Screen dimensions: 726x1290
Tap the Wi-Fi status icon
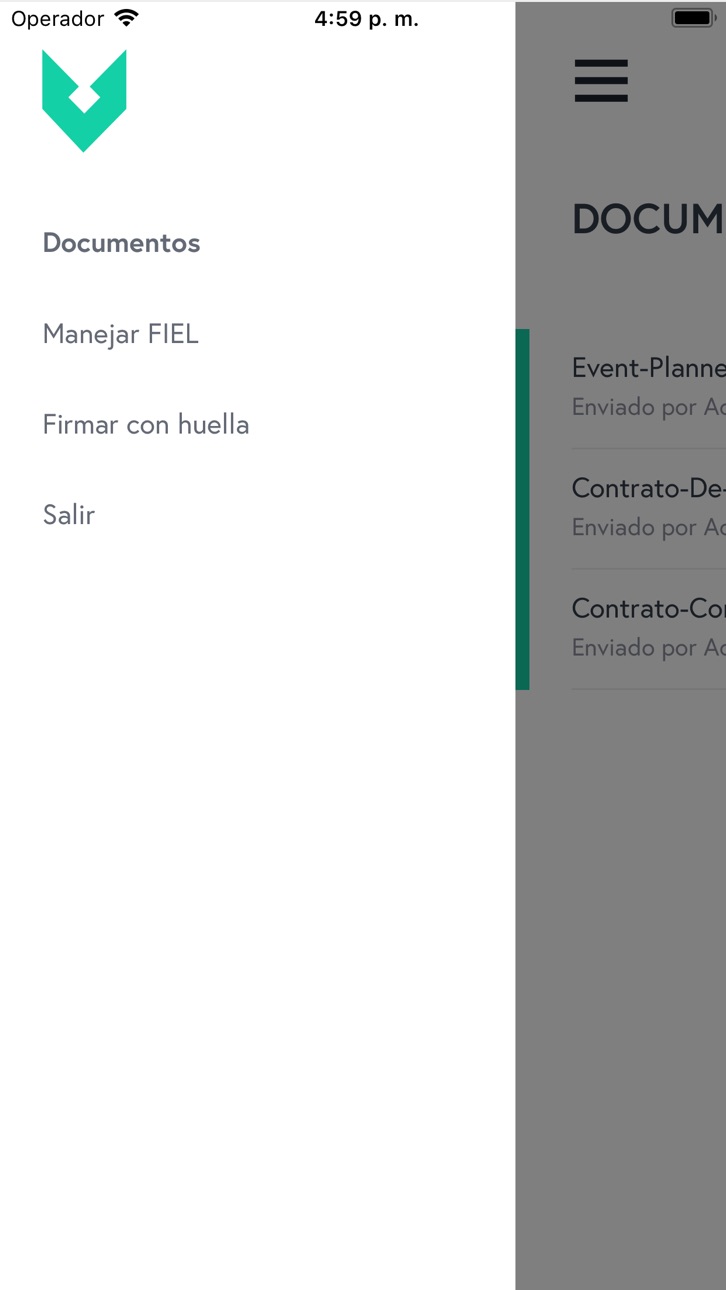[126, 18]
